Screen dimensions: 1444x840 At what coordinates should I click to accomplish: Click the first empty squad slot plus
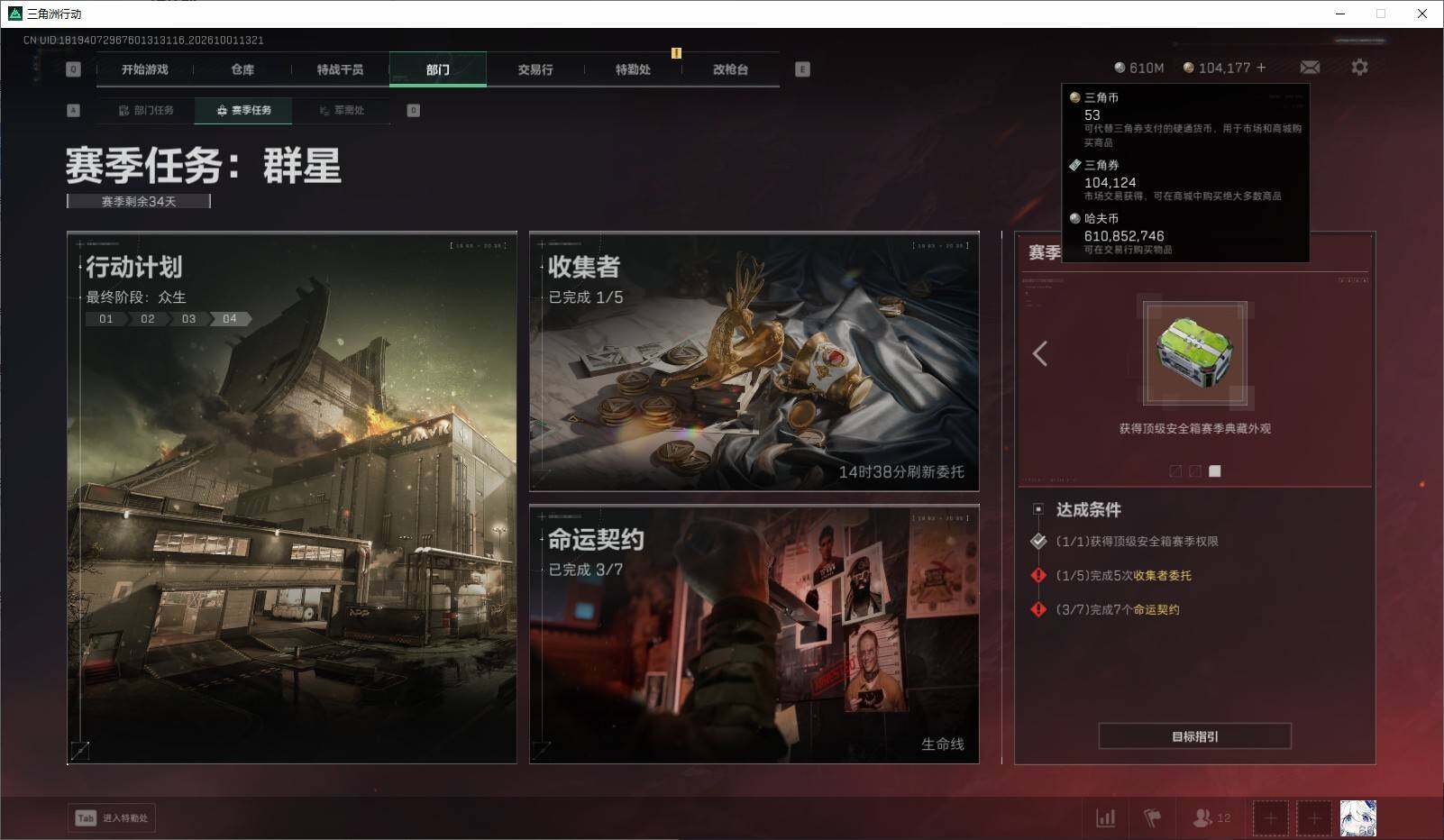1270,818
